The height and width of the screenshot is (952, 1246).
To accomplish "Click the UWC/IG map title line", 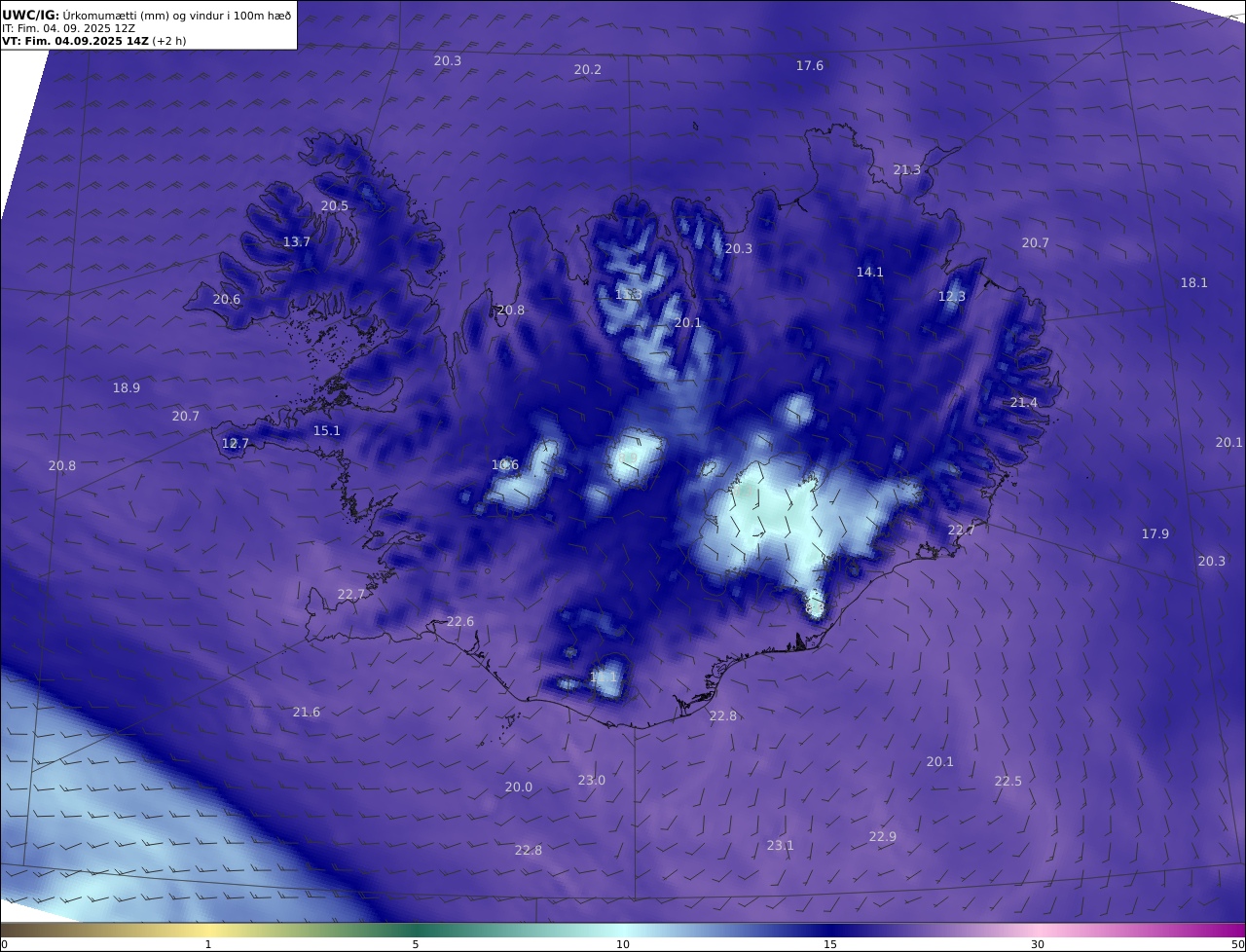I will tap(147, 15).
